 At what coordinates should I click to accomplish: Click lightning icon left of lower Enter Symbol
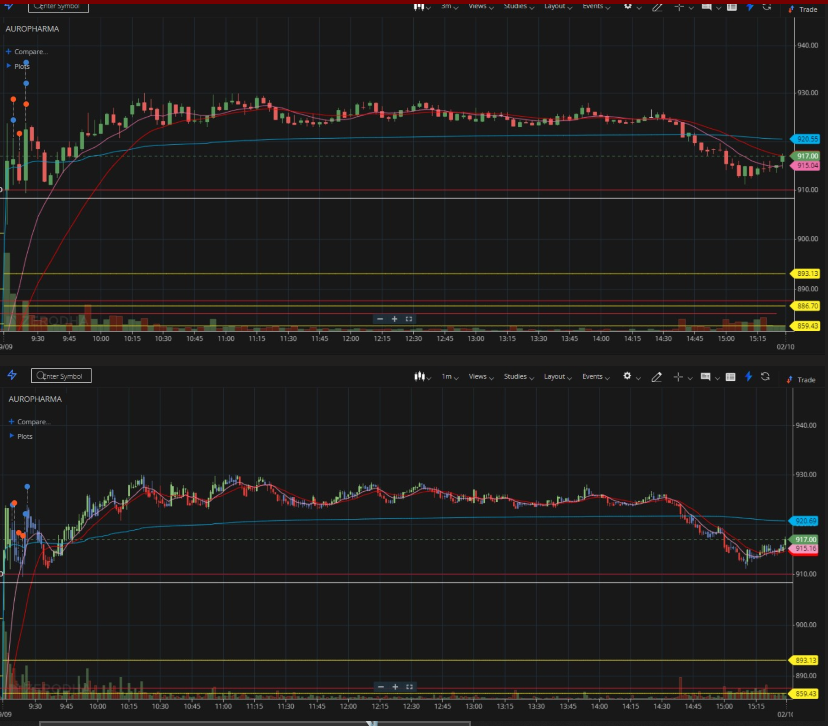point(12,375)
